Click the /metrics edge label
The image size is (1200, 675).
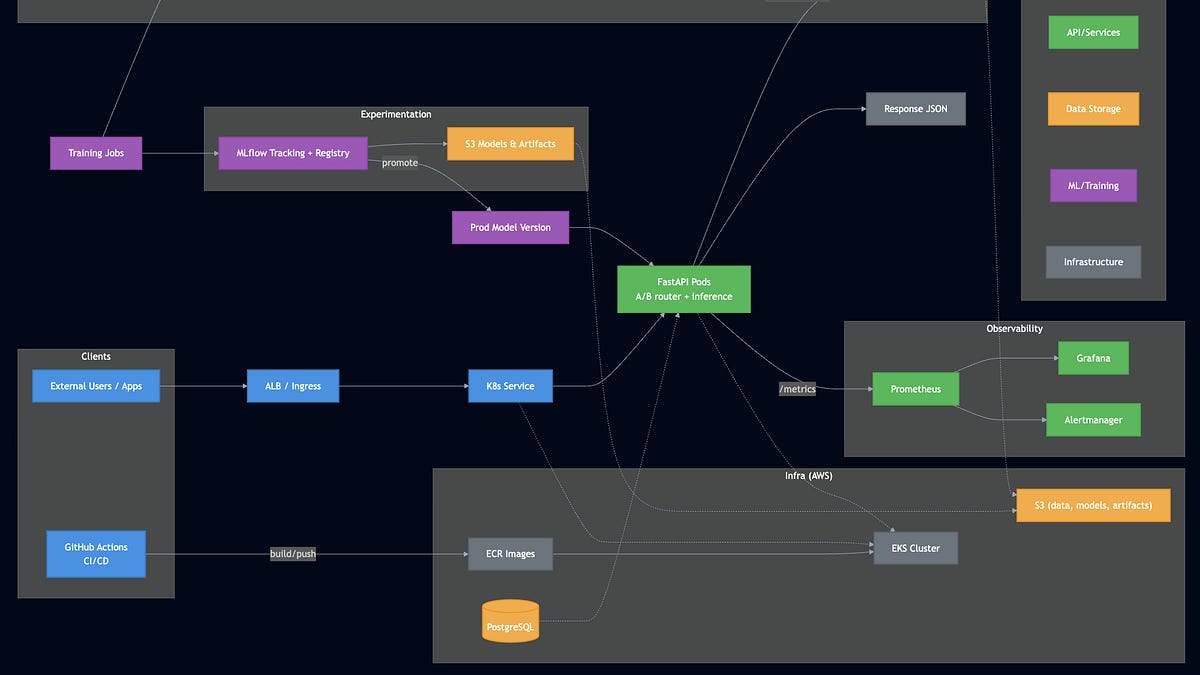[797, 389]
